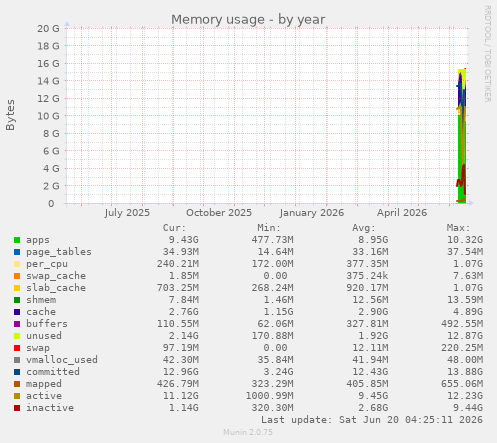Click the '20 G' y-axis tick label
Screen dimensions: 497x443
click(x=48, y=29)
